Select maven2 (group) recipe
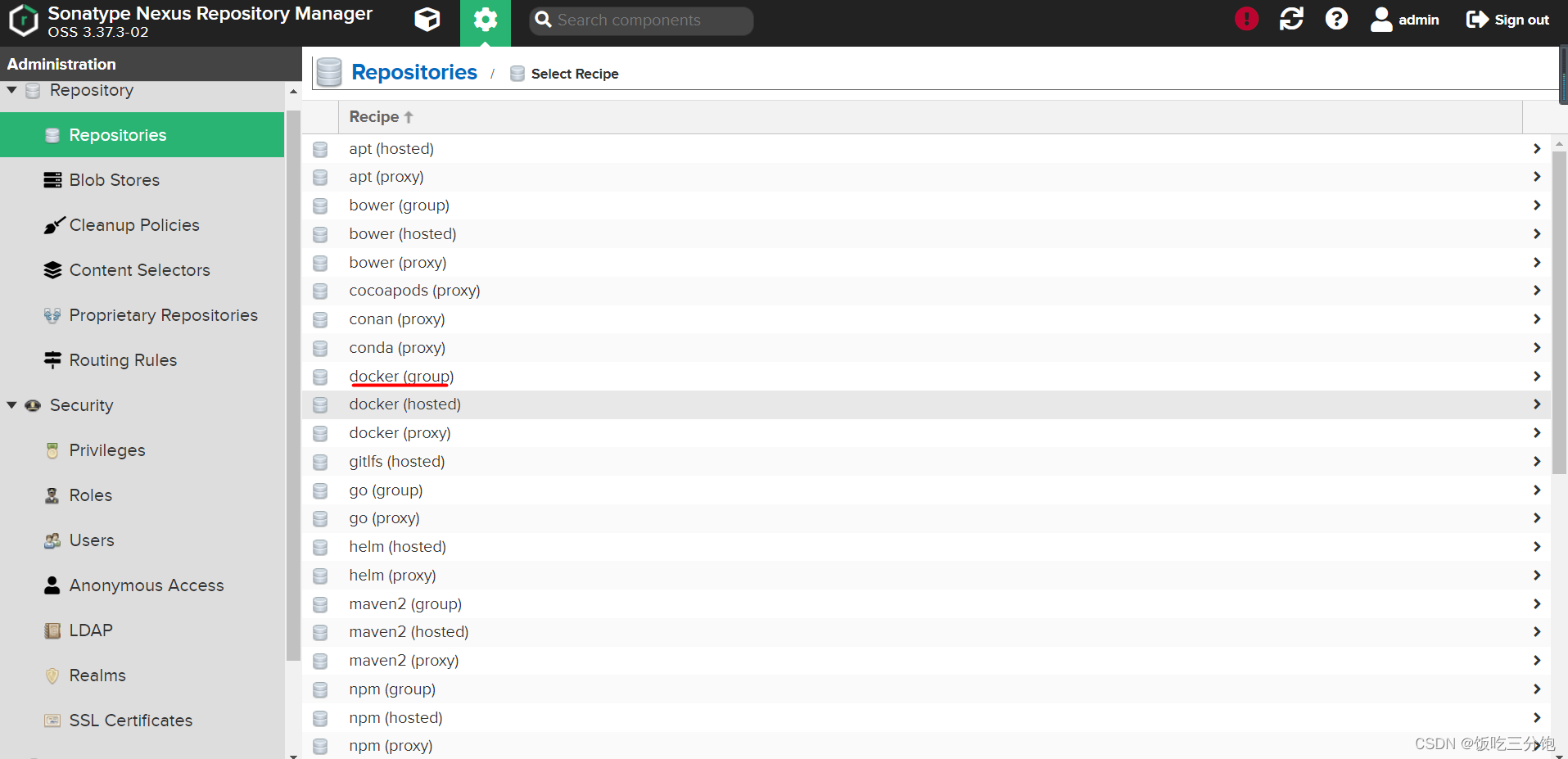Screen dimensions: 1568x759 pyautogui.click(x=926, y=604)
